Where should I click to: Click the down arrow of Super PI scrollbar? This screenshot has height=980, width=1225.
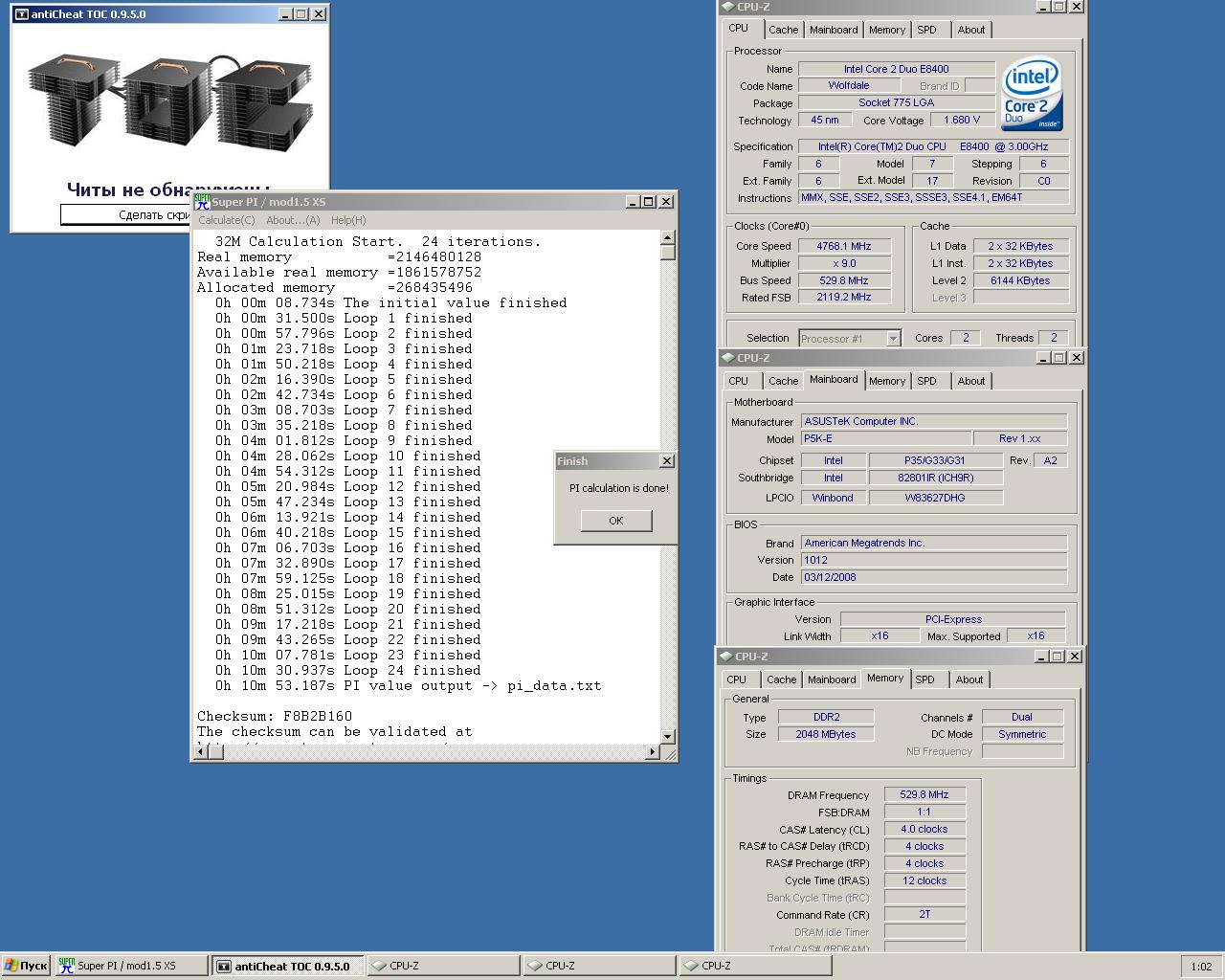(x=667, y=737)
